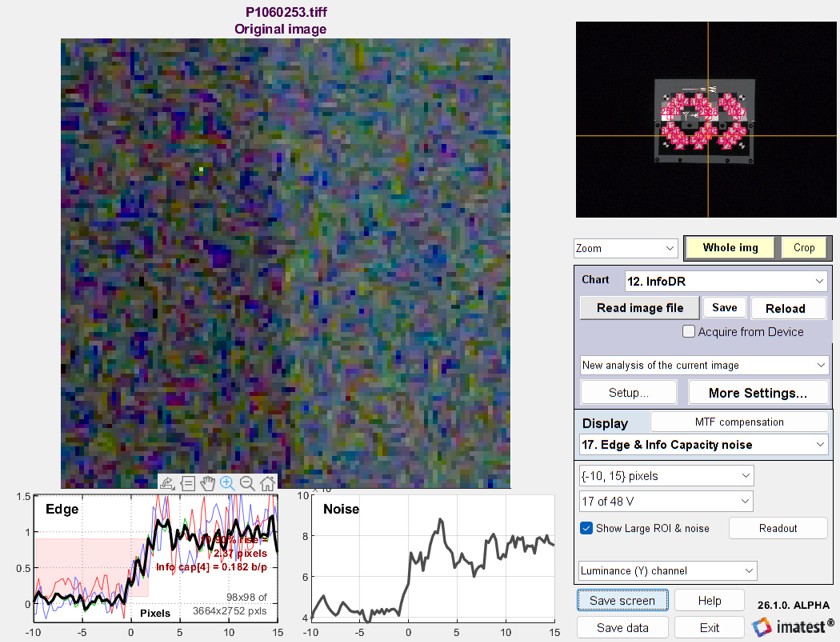Viewport: 840px width, 642px height.
Task: Select the zoom out magnifier
Action: coord(247,483)
